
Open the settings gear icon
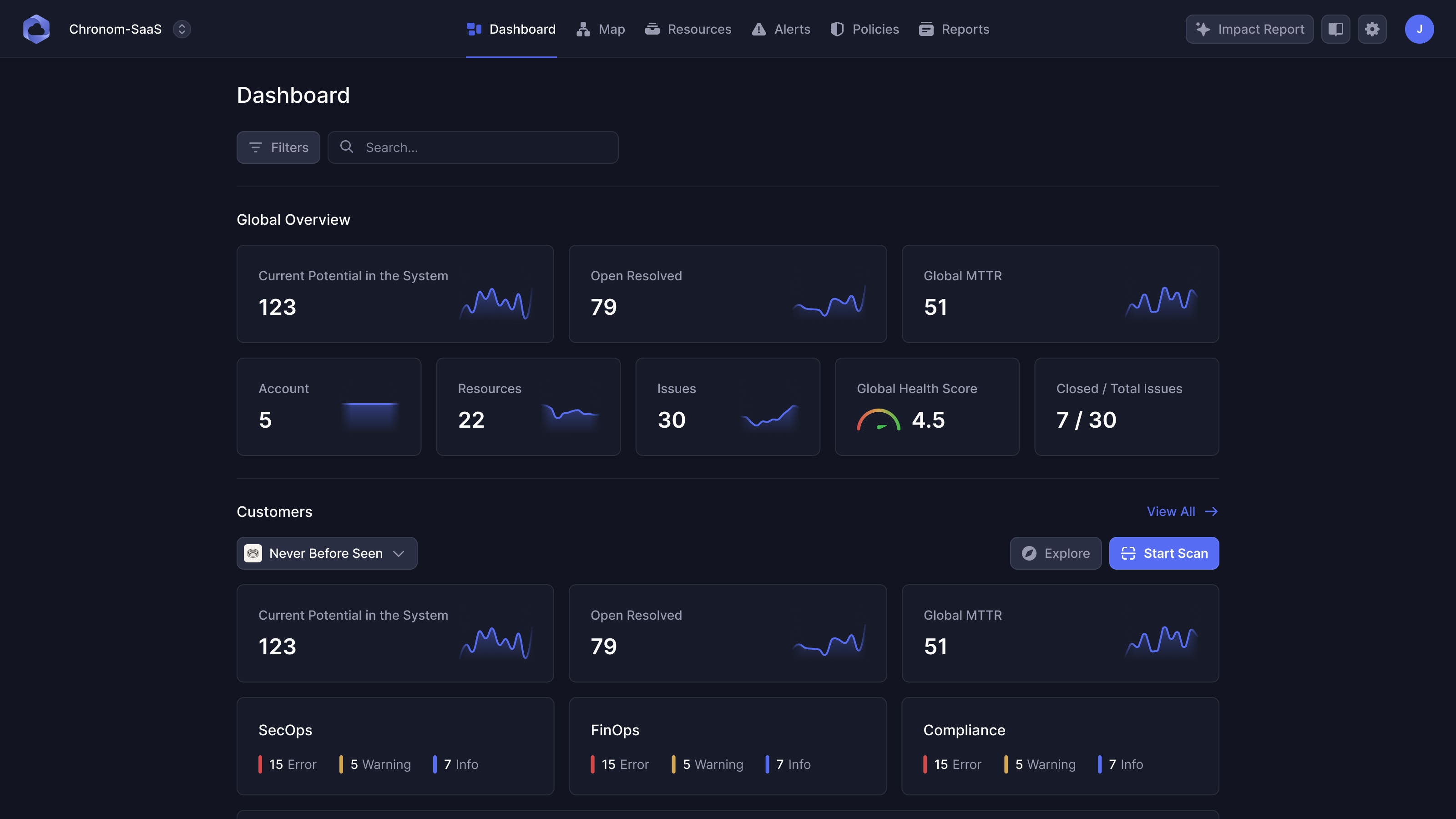(x=1372, y=29)
